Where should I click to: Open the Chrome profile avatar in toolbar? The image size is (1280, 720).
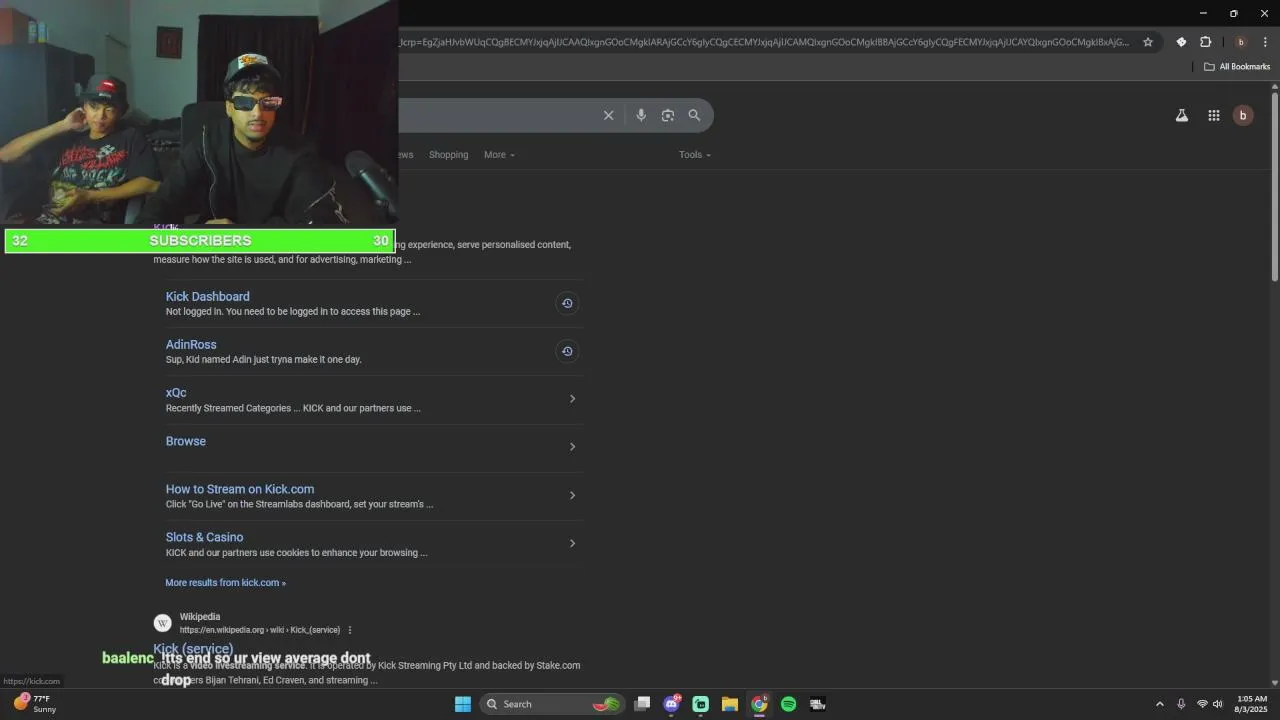point(1241,42)
